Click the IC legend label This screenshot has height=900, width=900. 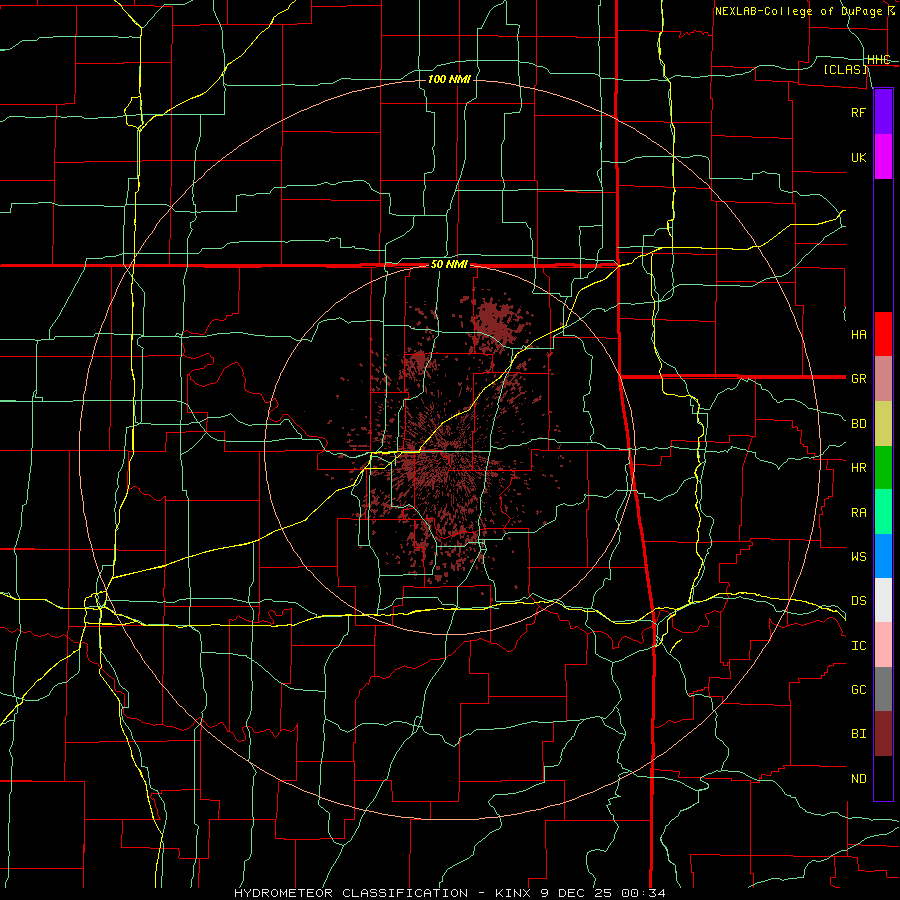pyautogui.click(x=859, y=646)
